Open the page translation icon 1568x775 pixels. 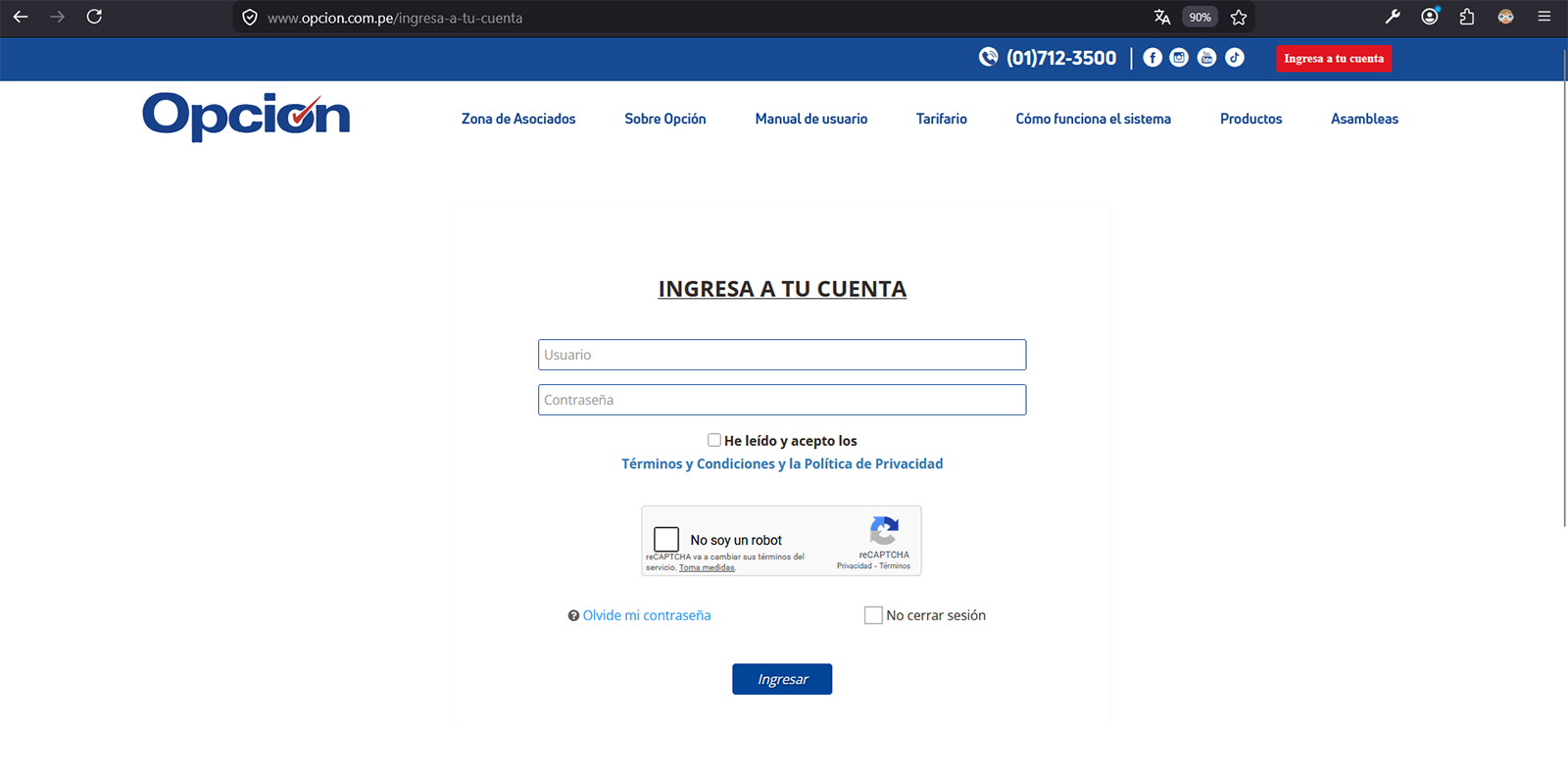(x=1162, y=17)
